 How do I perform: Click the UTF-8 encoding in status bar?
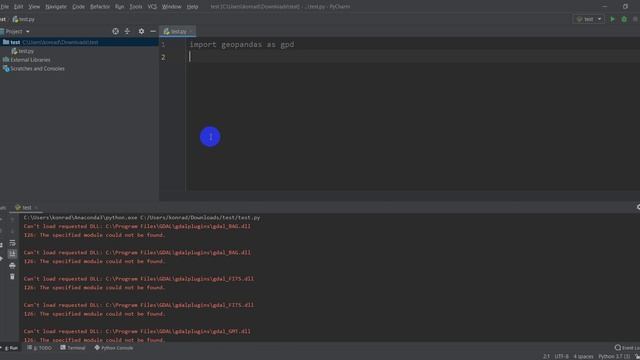pyautogui.click(x=561, y=356)
